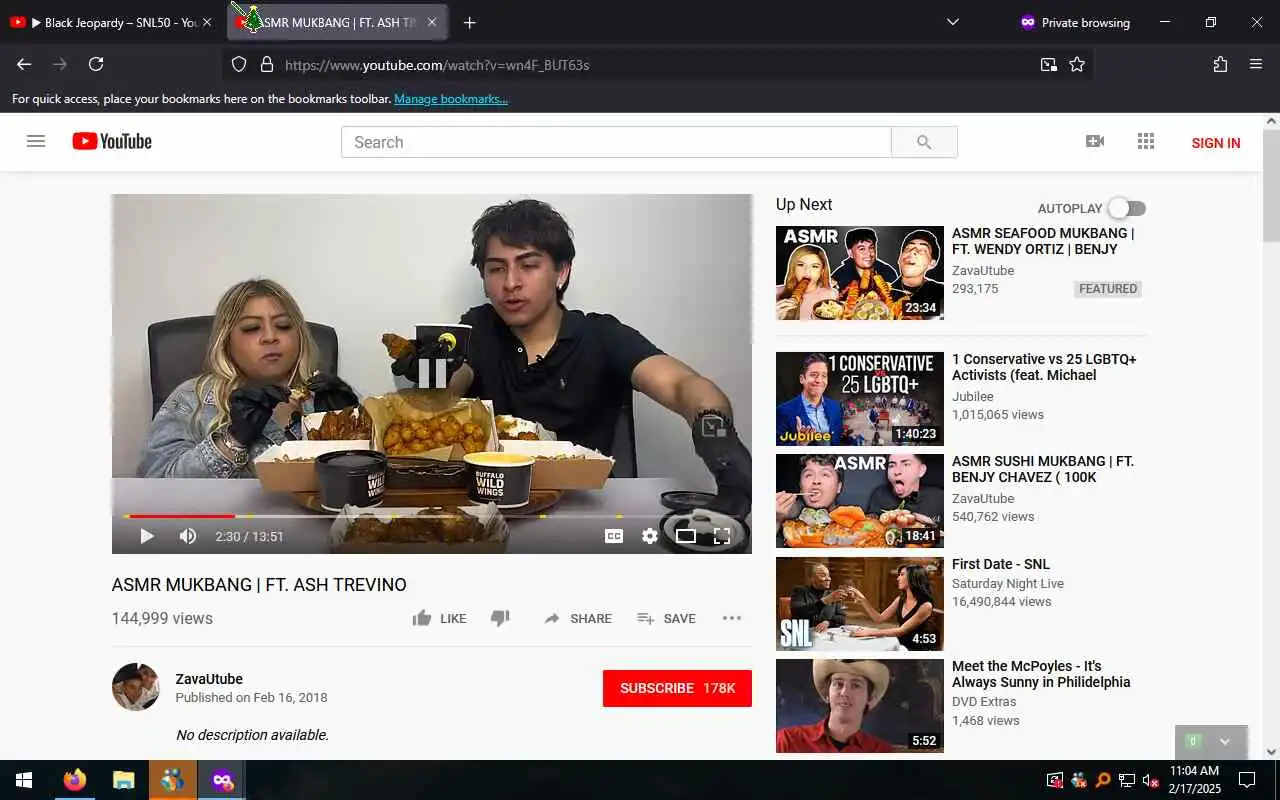Toggle the Autoplay switch
Viewport: 1280px width, 800px height.
coord(1126,208)
